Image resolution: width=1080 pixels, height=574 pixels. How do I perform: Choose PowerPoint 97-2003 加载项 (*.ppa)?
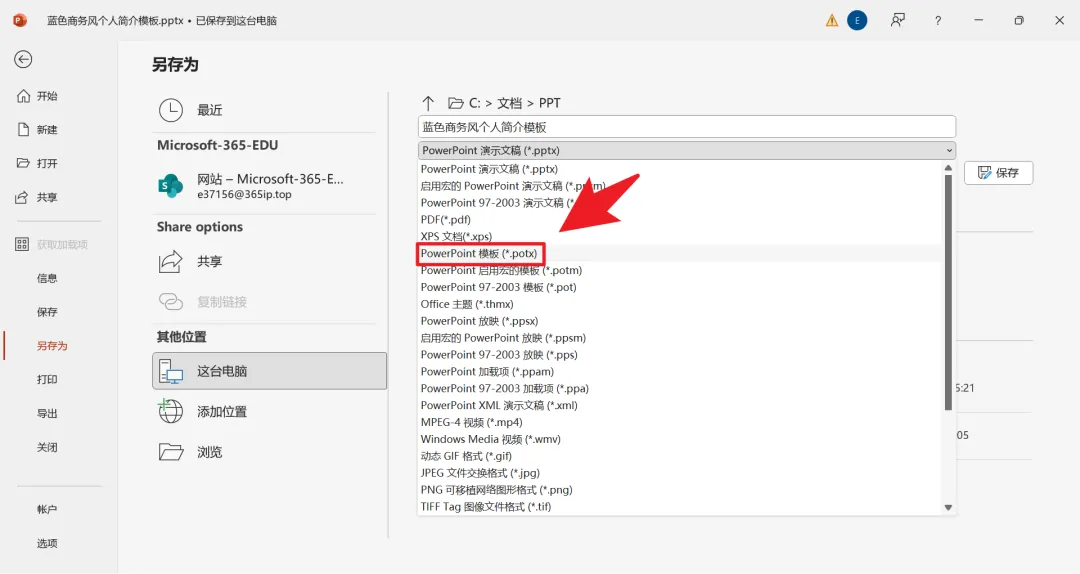tap(680, 389)
